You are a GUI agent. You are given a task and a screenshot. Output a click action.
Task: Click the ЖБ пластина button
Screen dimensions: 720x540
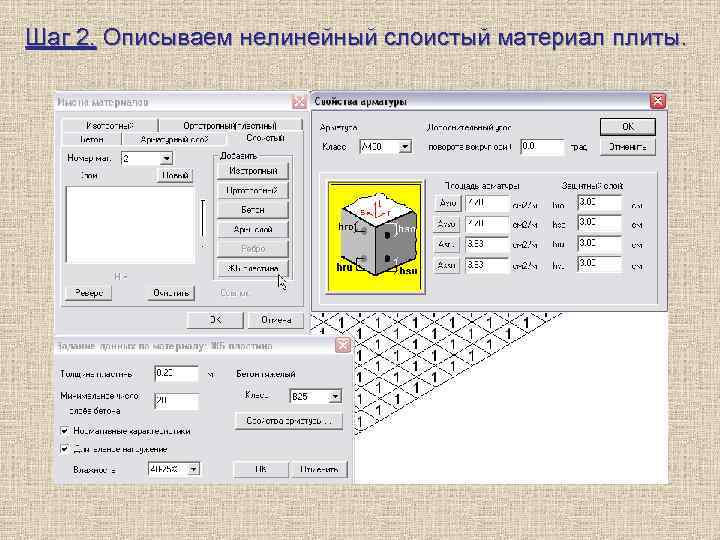253,268
